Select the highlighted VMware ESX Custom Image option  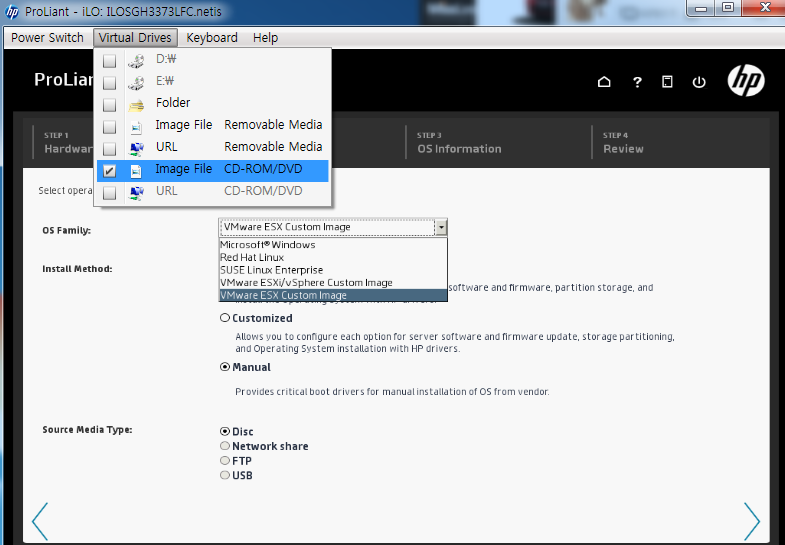click(333, 295)
